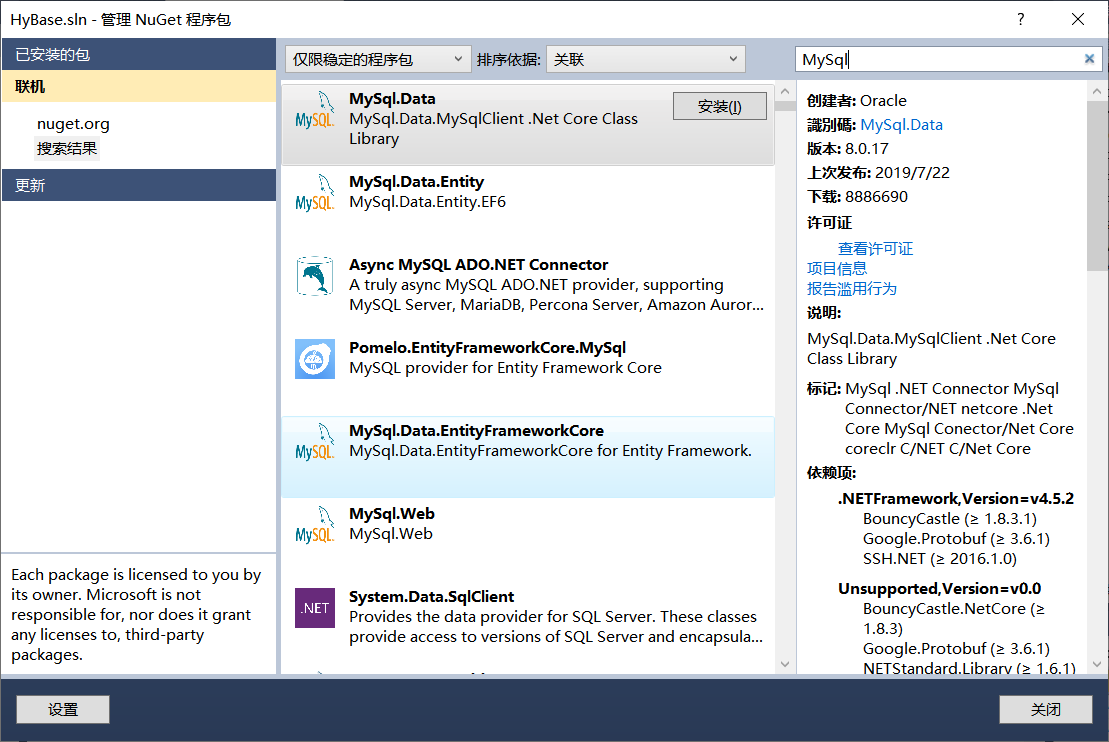Viewport: 1109px width, 742px height.
Task: Click the System.Data.SqlClient .NET icon
Action: pyautogui.click(x=315, y=608)
